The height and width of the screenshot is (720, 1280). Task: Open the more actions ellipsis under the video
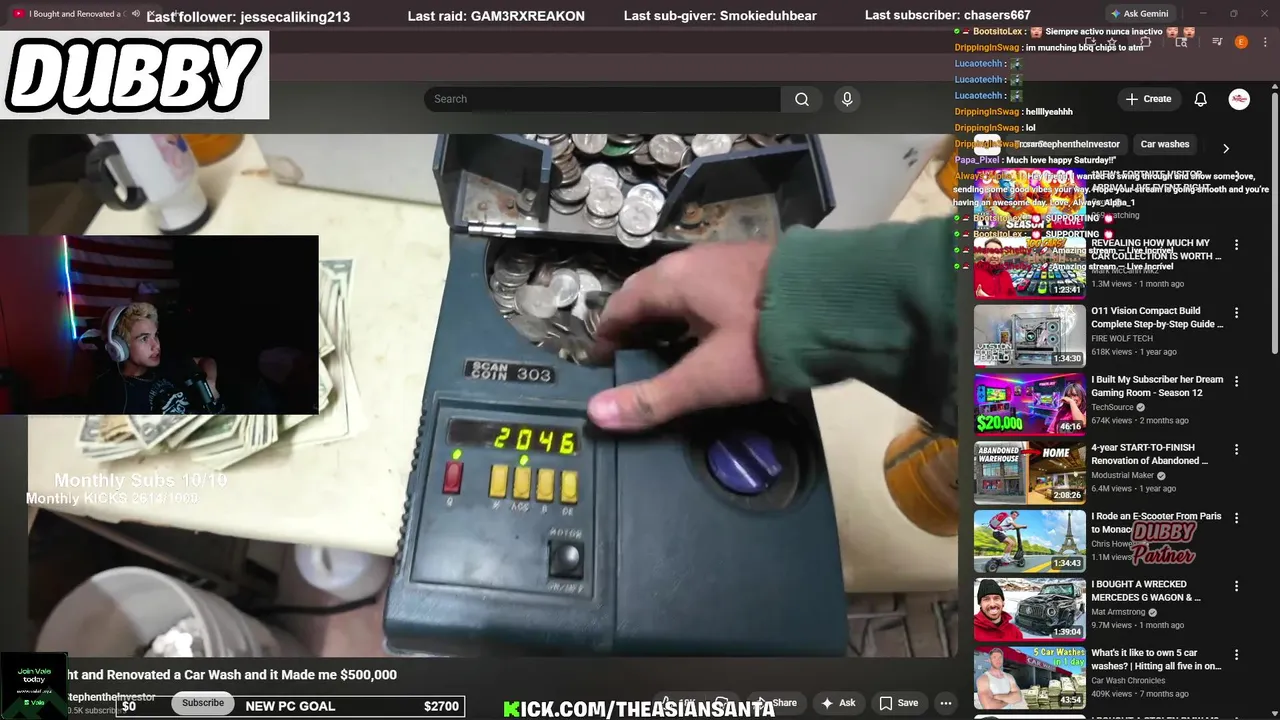945,703
